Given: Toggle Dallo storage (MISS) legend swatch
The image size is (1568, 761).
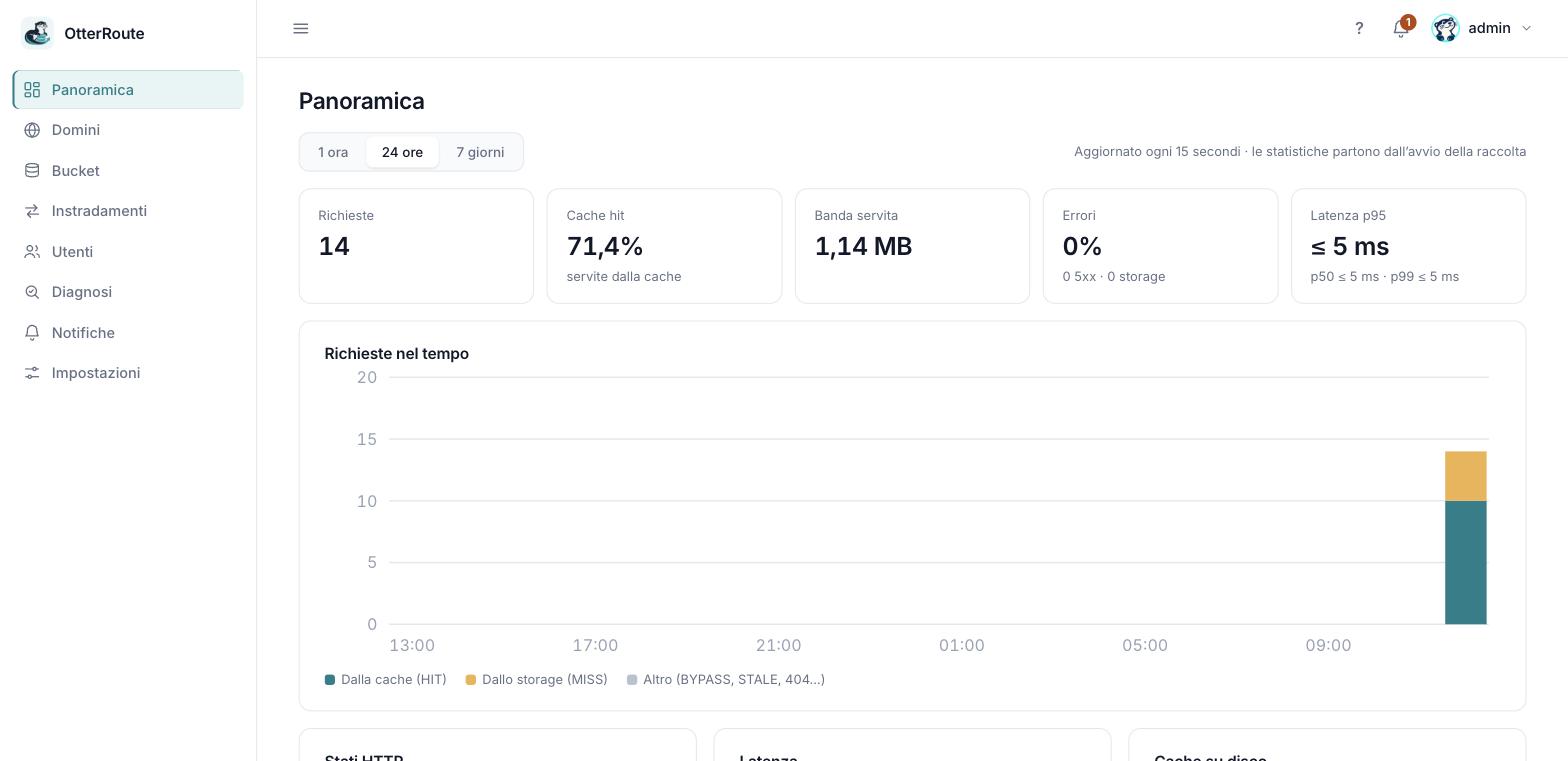Looking at the screenshot, I should point(471,680).
